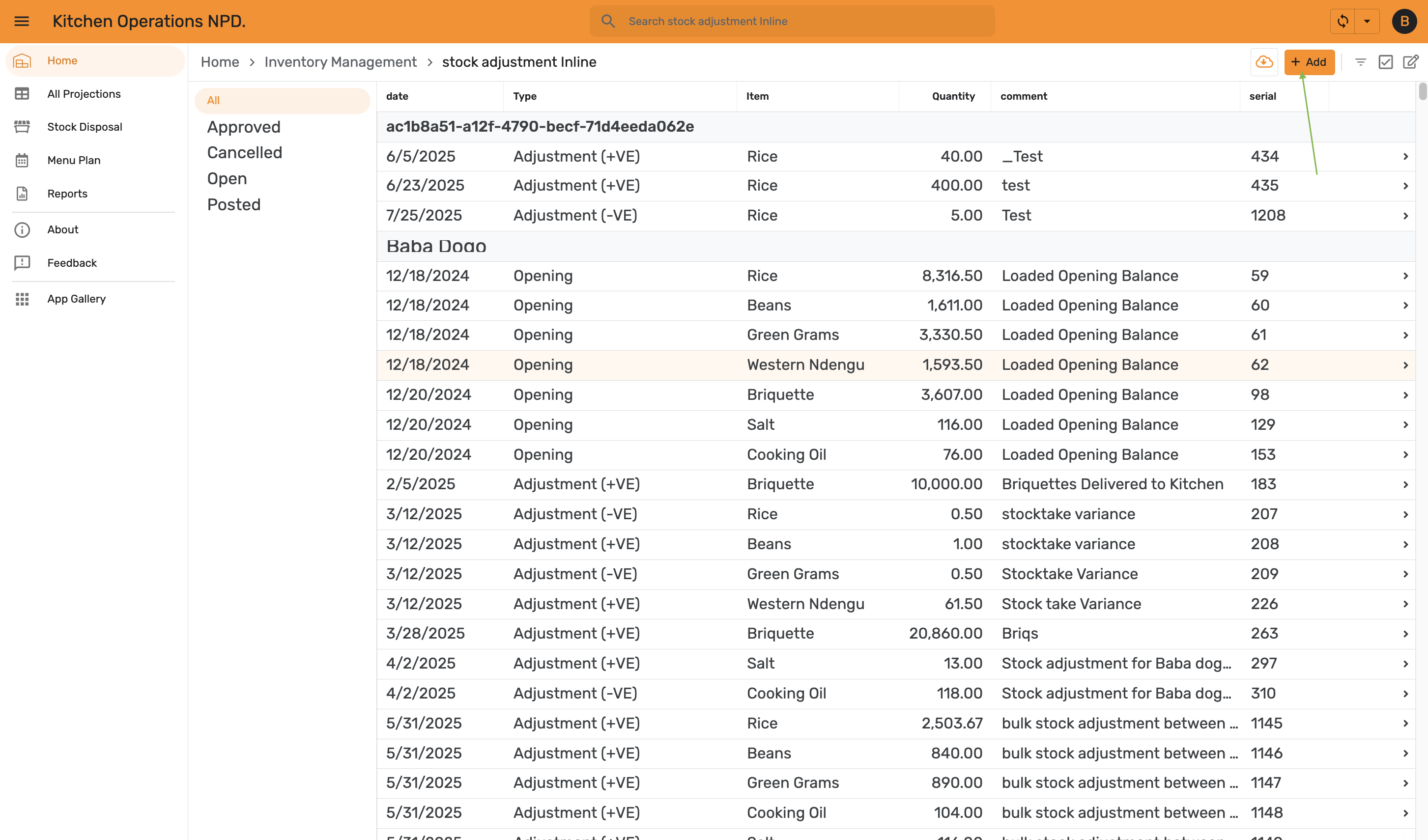Open the hamburger navigation menu
The width and height of the screenshot is (1428, 840).
22,22
